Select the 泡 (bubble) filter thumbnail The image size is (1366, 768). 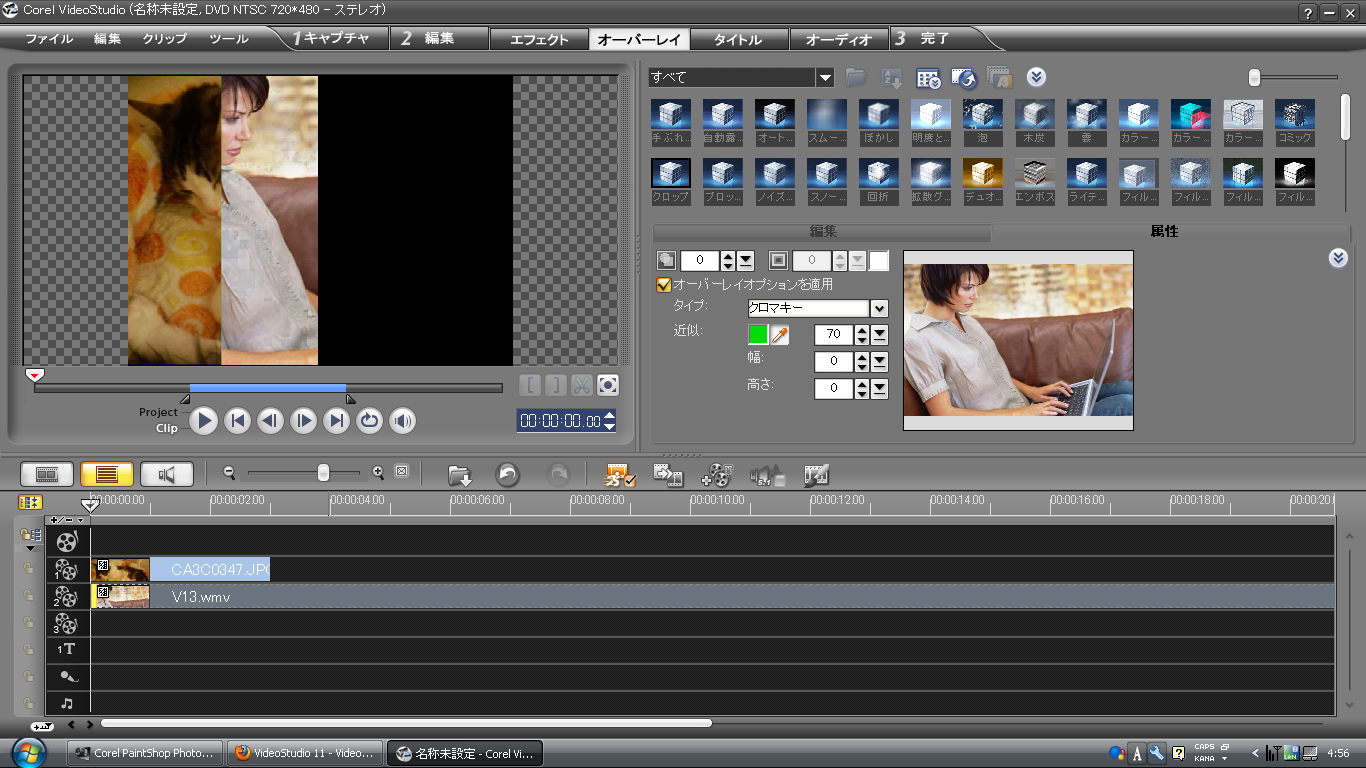coord(983,114)
